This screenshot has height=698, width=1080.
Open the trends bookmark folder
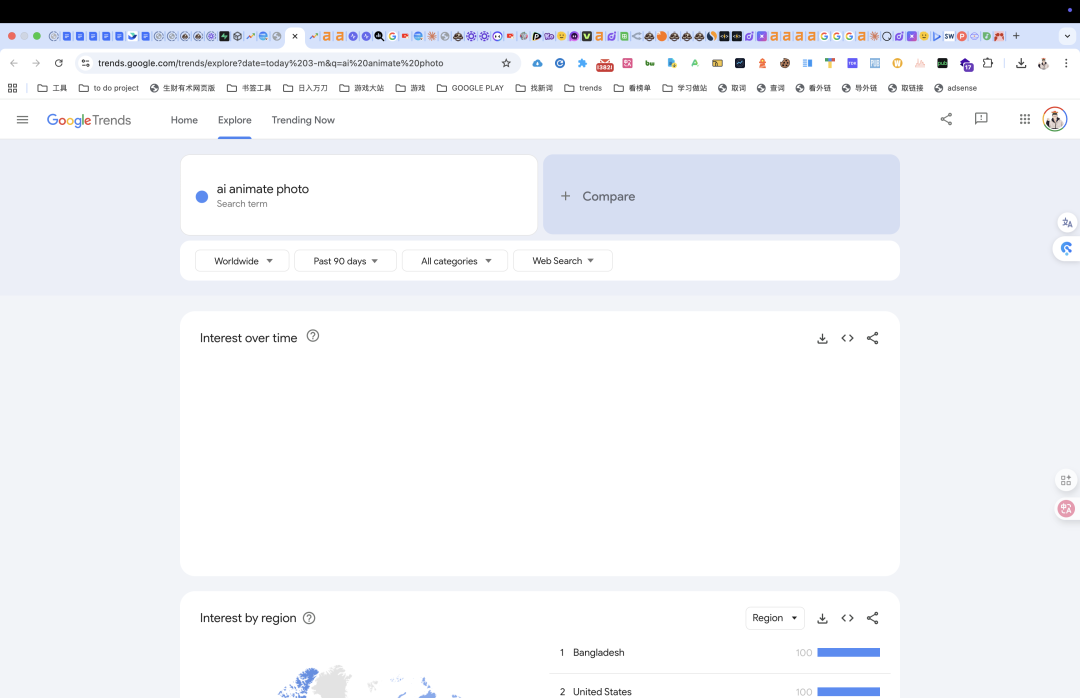click(583, 88)
